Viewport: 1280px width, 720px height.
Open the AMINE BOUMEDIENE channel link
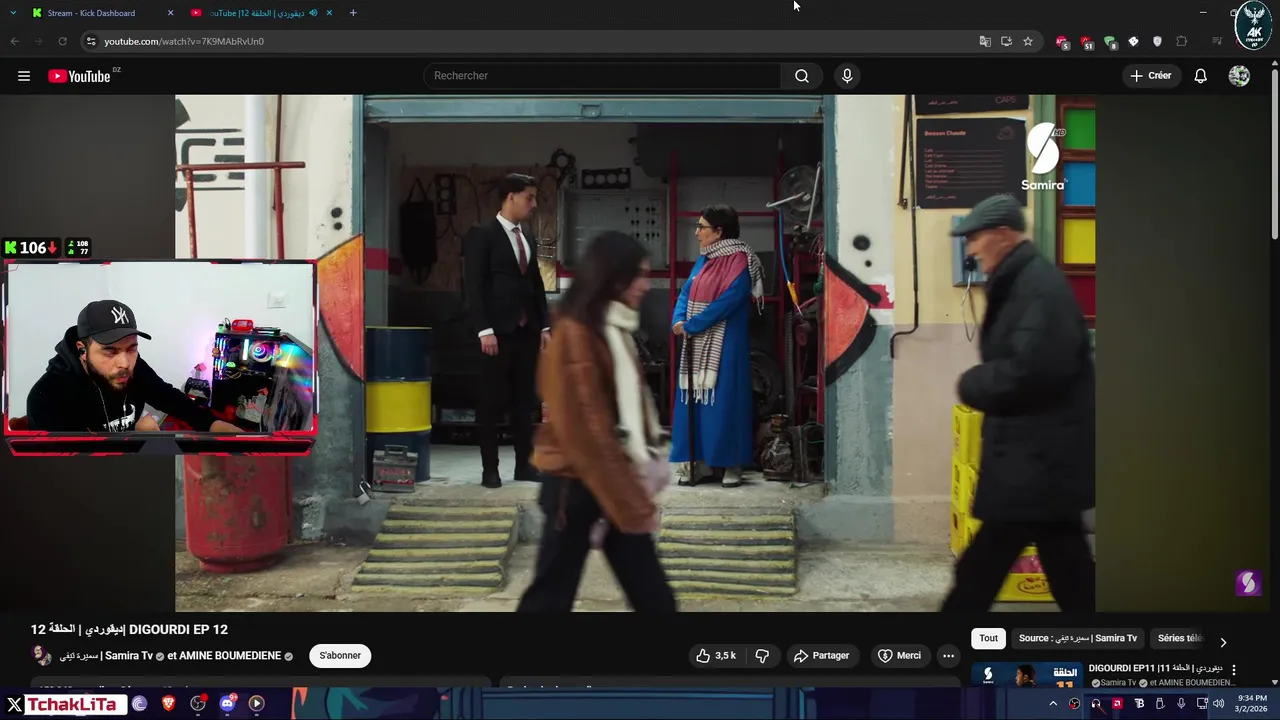pyautogui.click(x=230, y=656)
